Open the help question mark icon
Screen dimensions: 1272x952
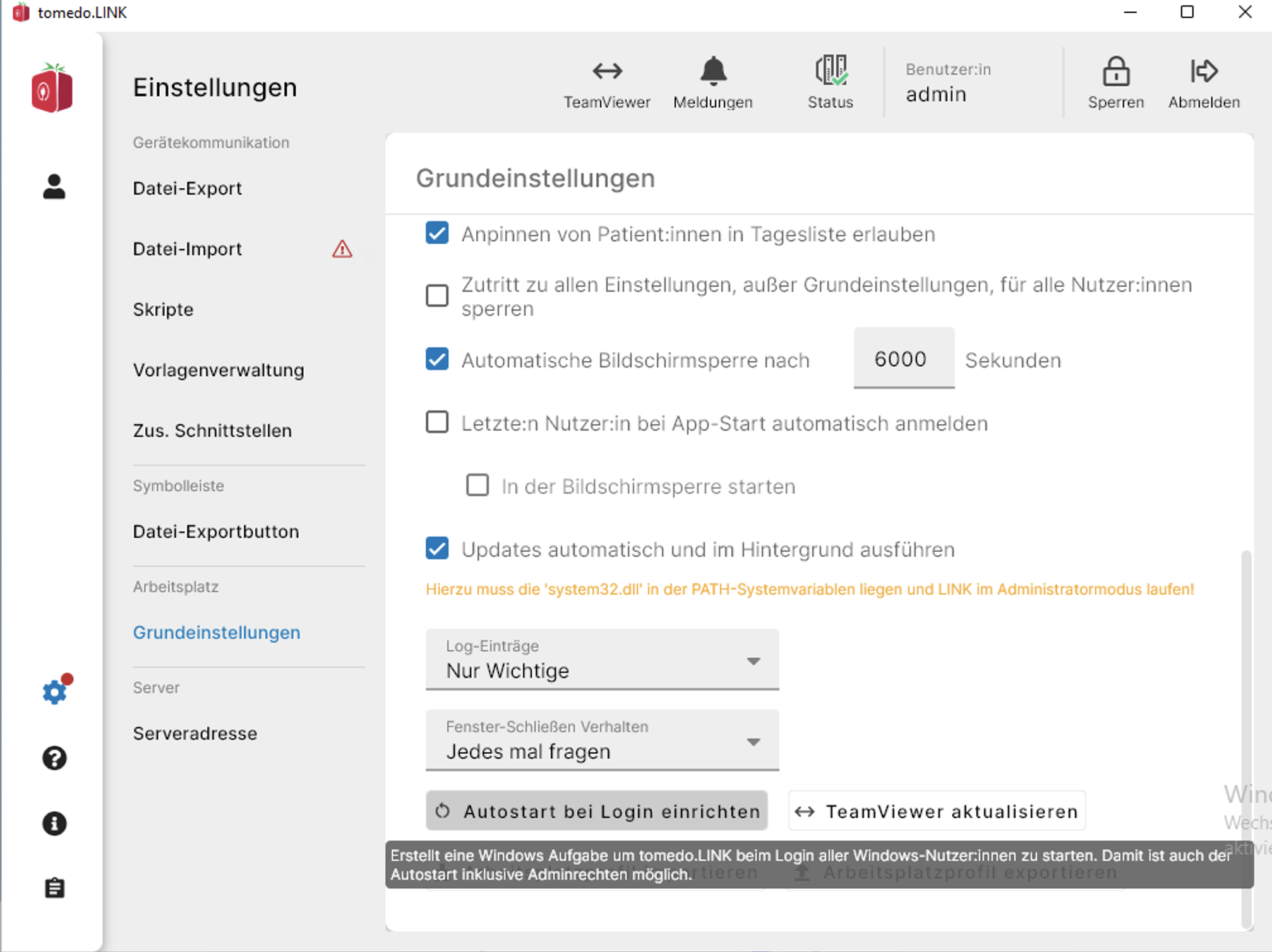[54, 758]
